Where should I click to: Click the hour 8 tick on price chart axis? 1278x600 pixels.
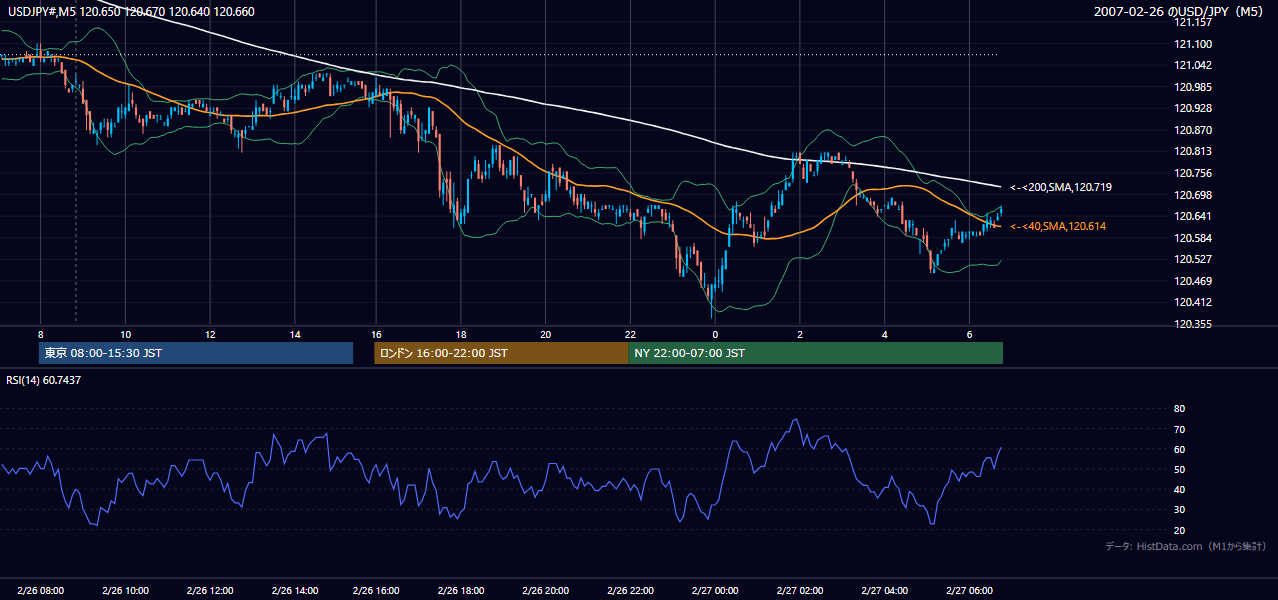click(41, 333)
